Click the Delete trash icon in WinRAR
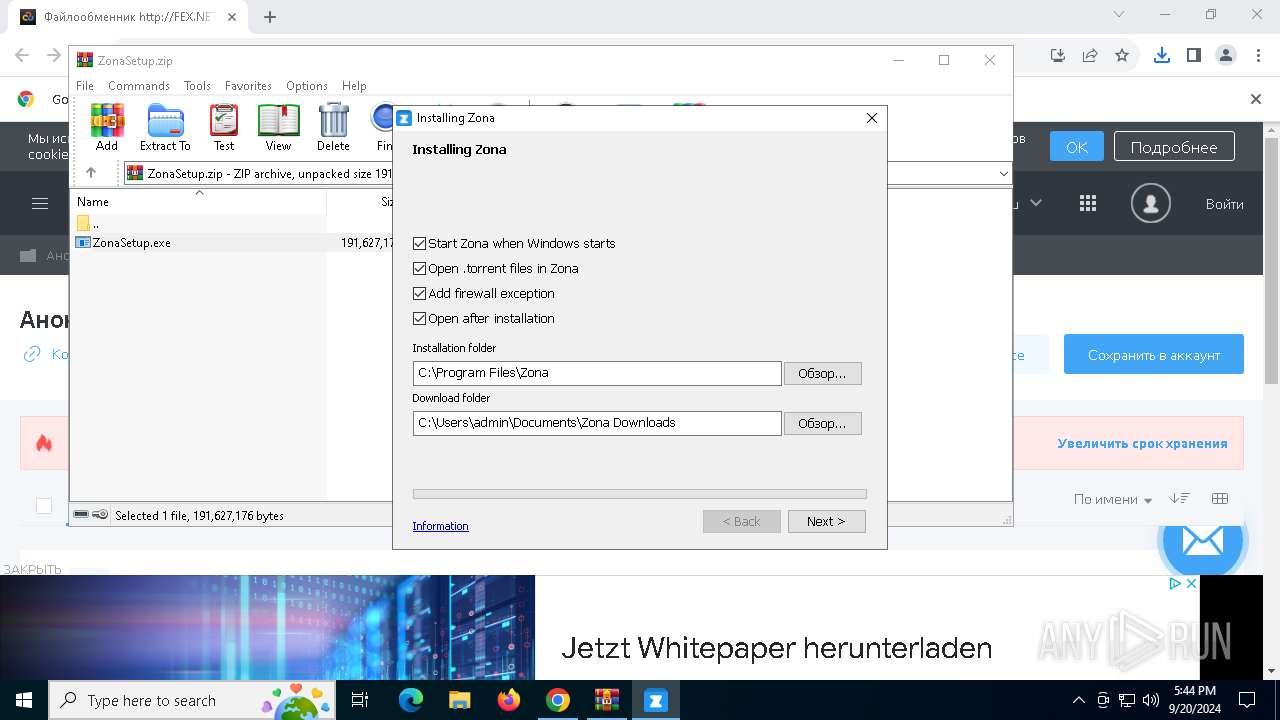This screenshot has height=720, width=1280. point(333,127)
